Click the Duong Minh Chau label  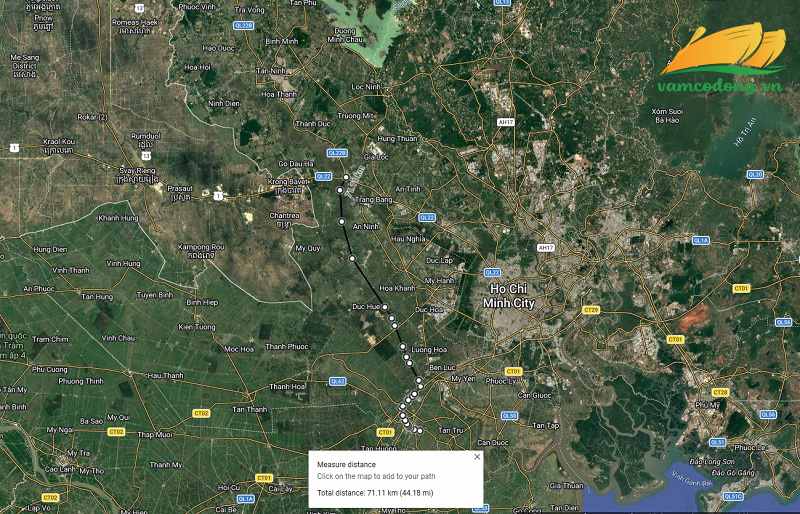(345, 35)
